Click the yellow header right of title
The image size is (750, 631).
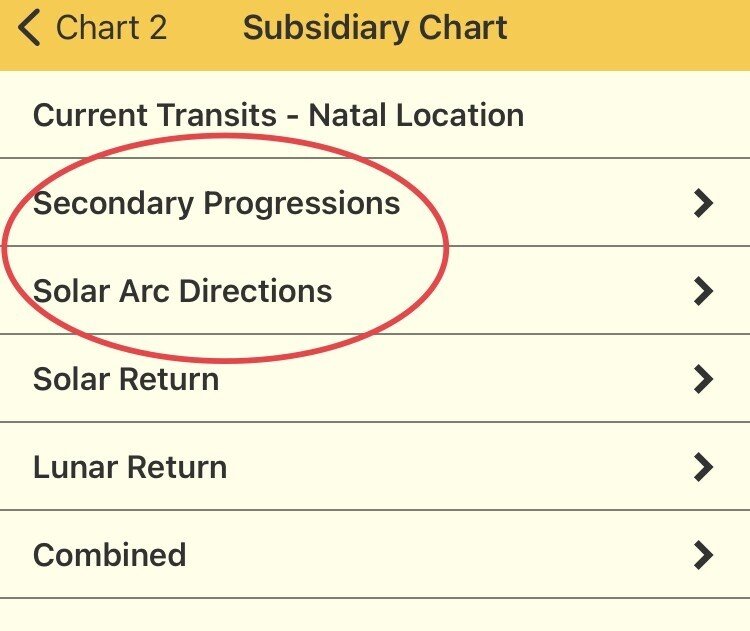[x=630, y=30]
